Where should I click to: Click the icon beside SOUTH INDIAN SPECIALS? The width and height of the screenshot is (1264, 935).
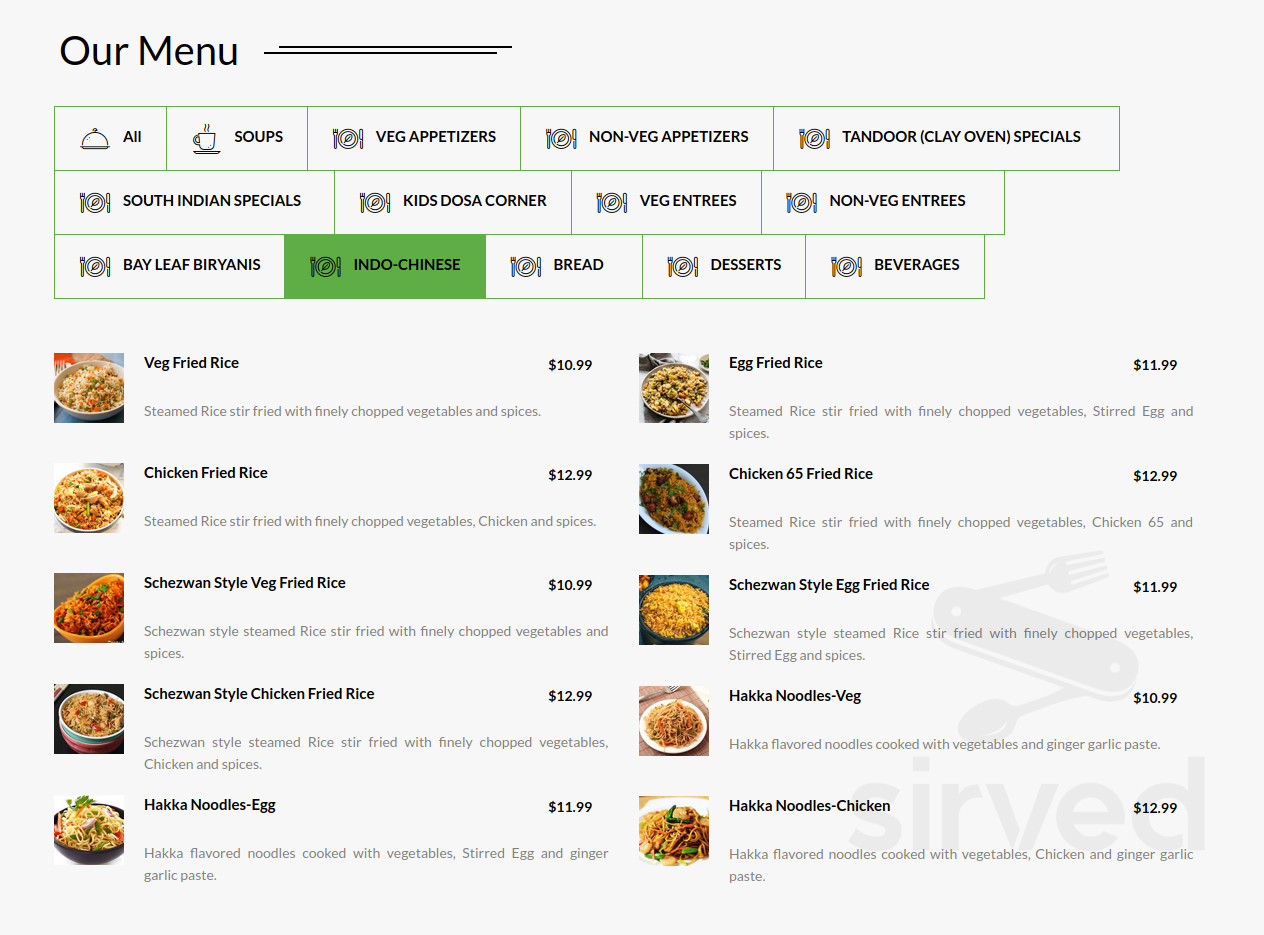[94, 201]
